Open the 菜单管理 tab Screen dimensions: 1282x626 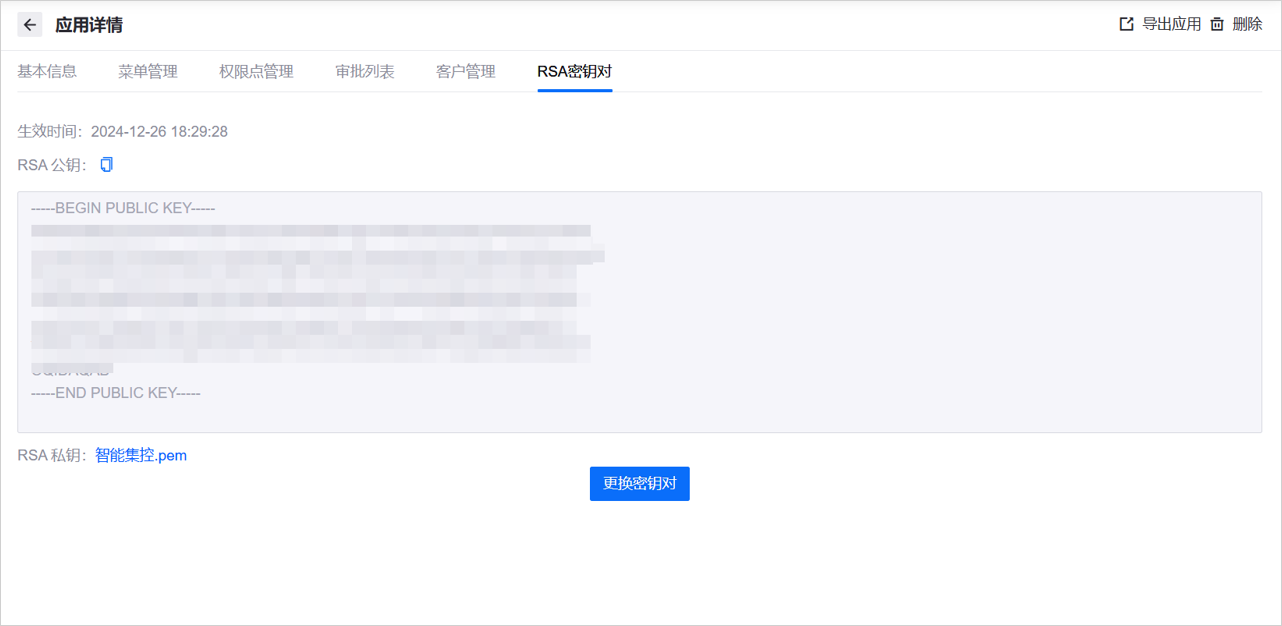pyautogui.click(x=148, y=71)
